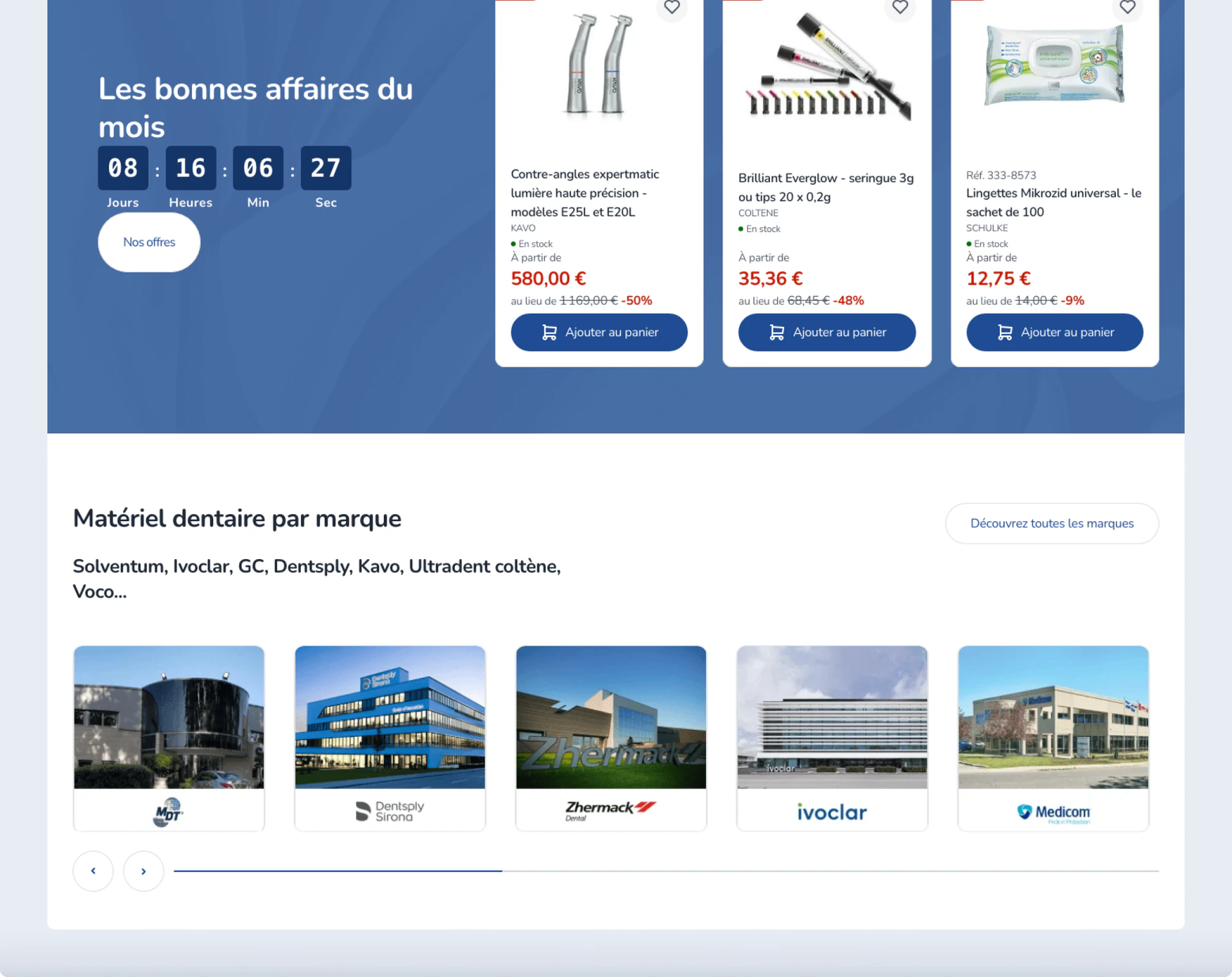View the Brilliant Everglow syringes image
The image size is (1232, 977).
[828, 66]
